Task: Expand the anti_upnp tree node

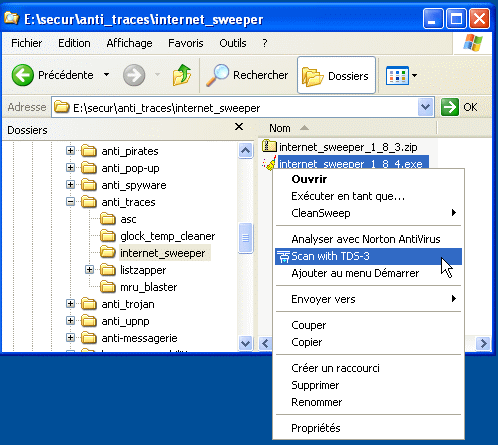Action: [x=70, y=321]
